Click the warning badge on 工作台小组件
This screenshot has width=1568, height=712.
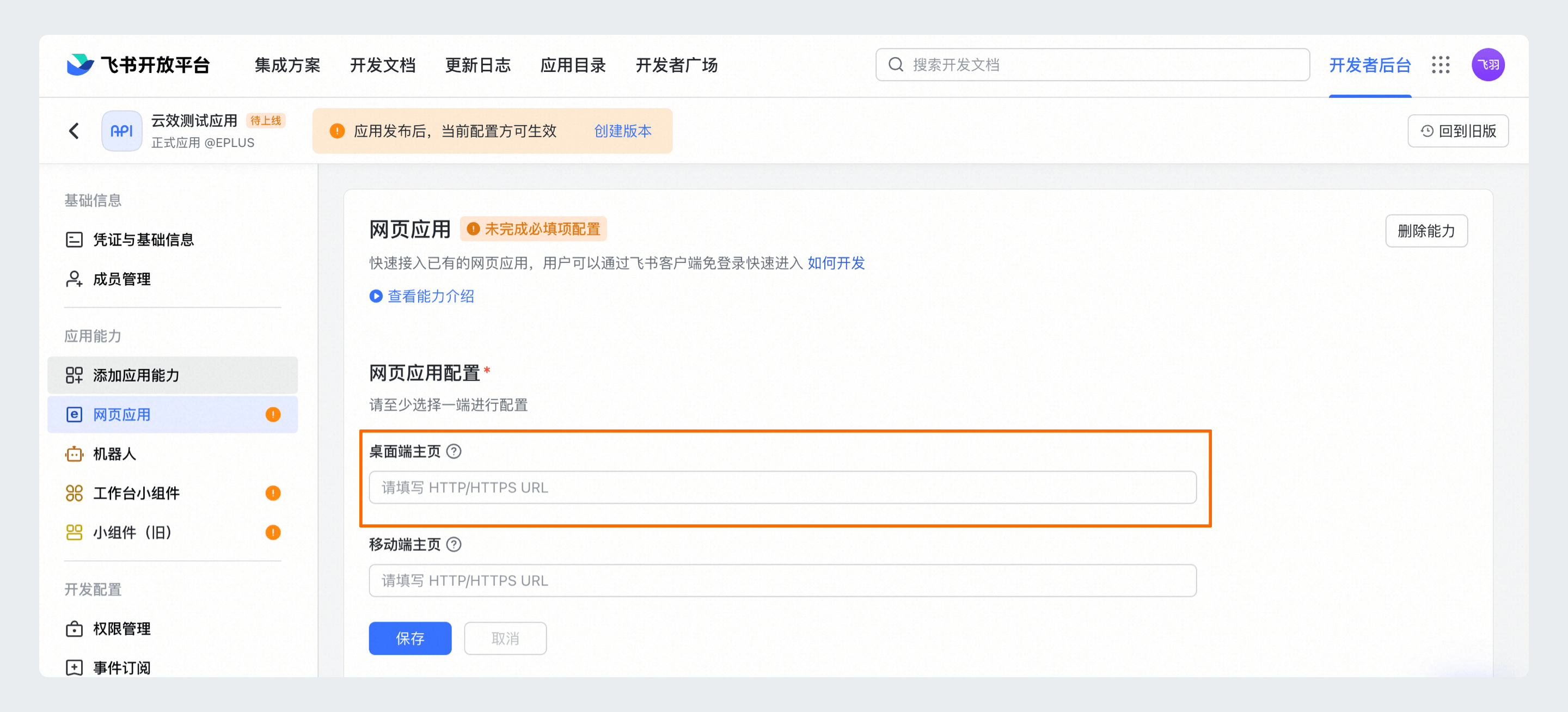(273, 493)
